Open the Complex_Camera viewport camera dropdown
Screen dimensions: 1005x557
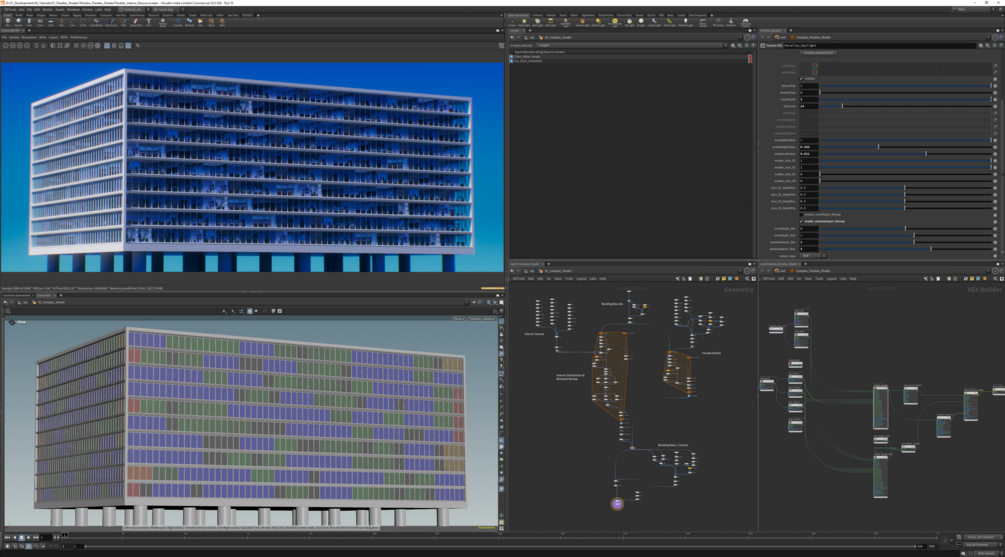pos(482,319)
